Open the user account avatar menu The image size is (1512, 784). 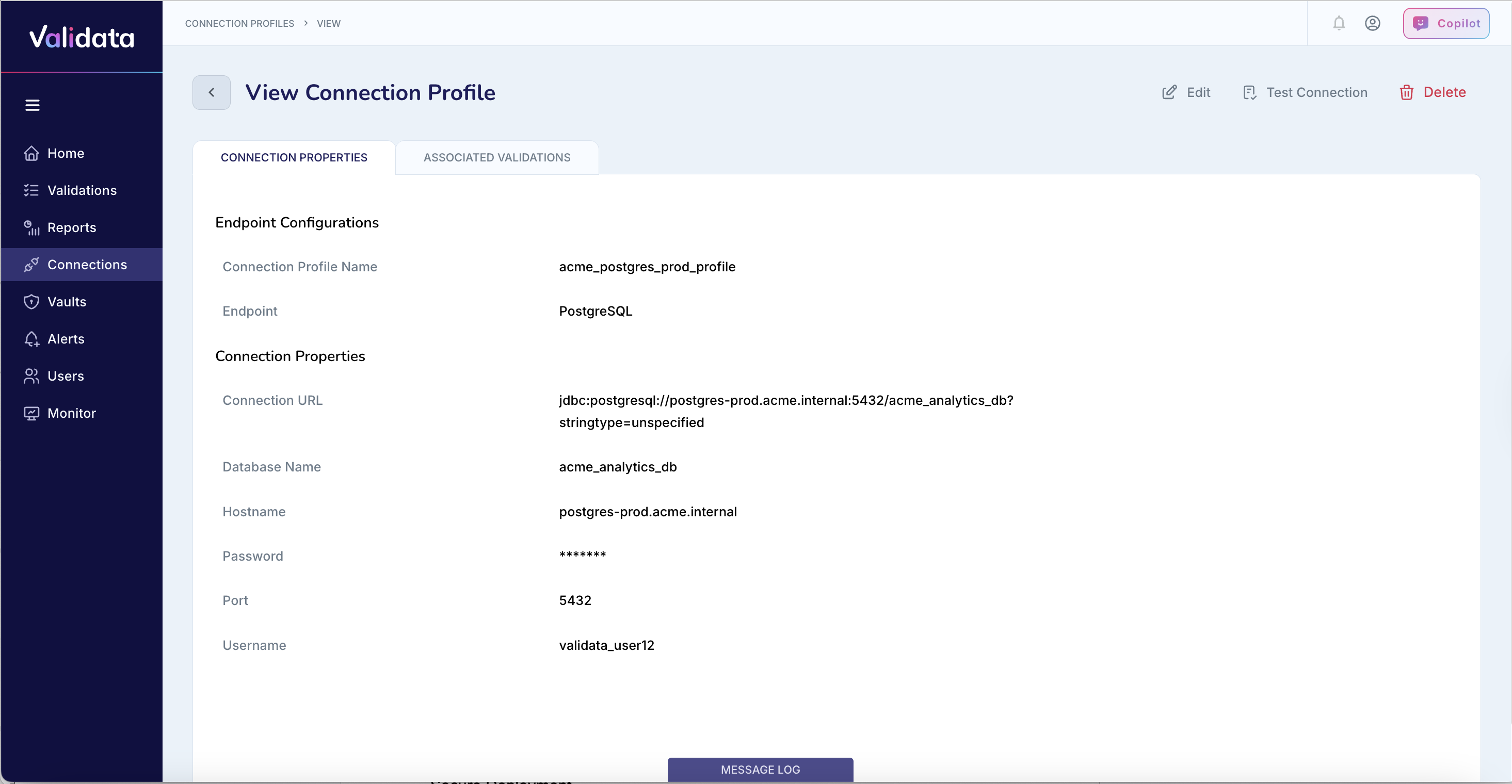[x=1374, y=23]
